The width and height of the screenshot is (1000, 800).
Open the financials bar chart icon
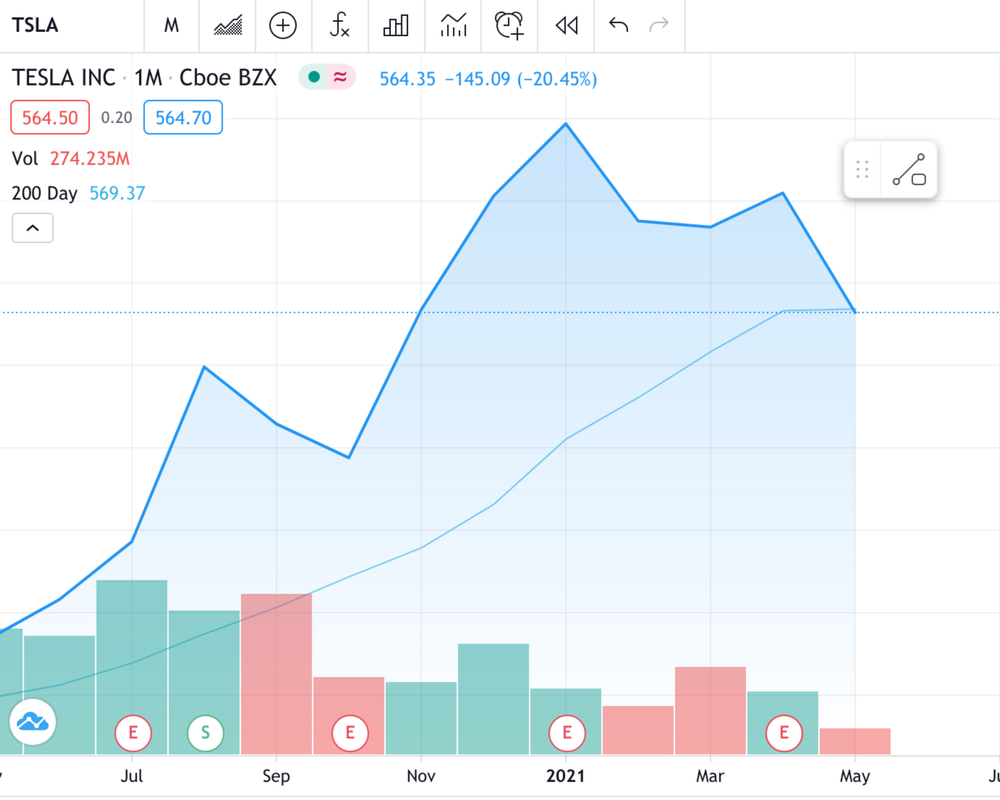395,26
